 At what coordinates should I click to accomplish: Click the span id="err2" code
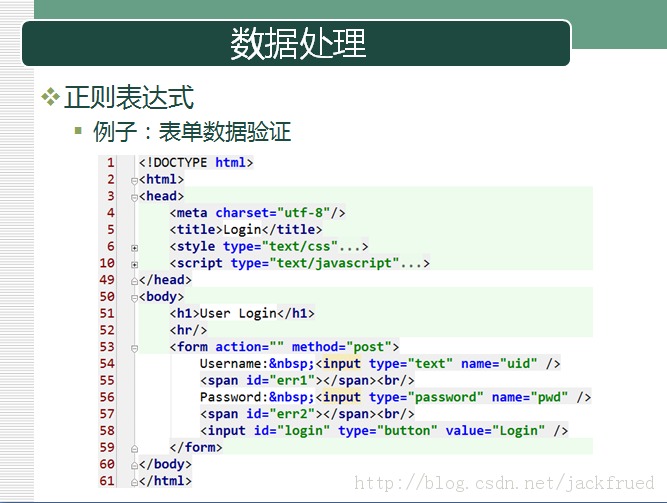point(307,414)
